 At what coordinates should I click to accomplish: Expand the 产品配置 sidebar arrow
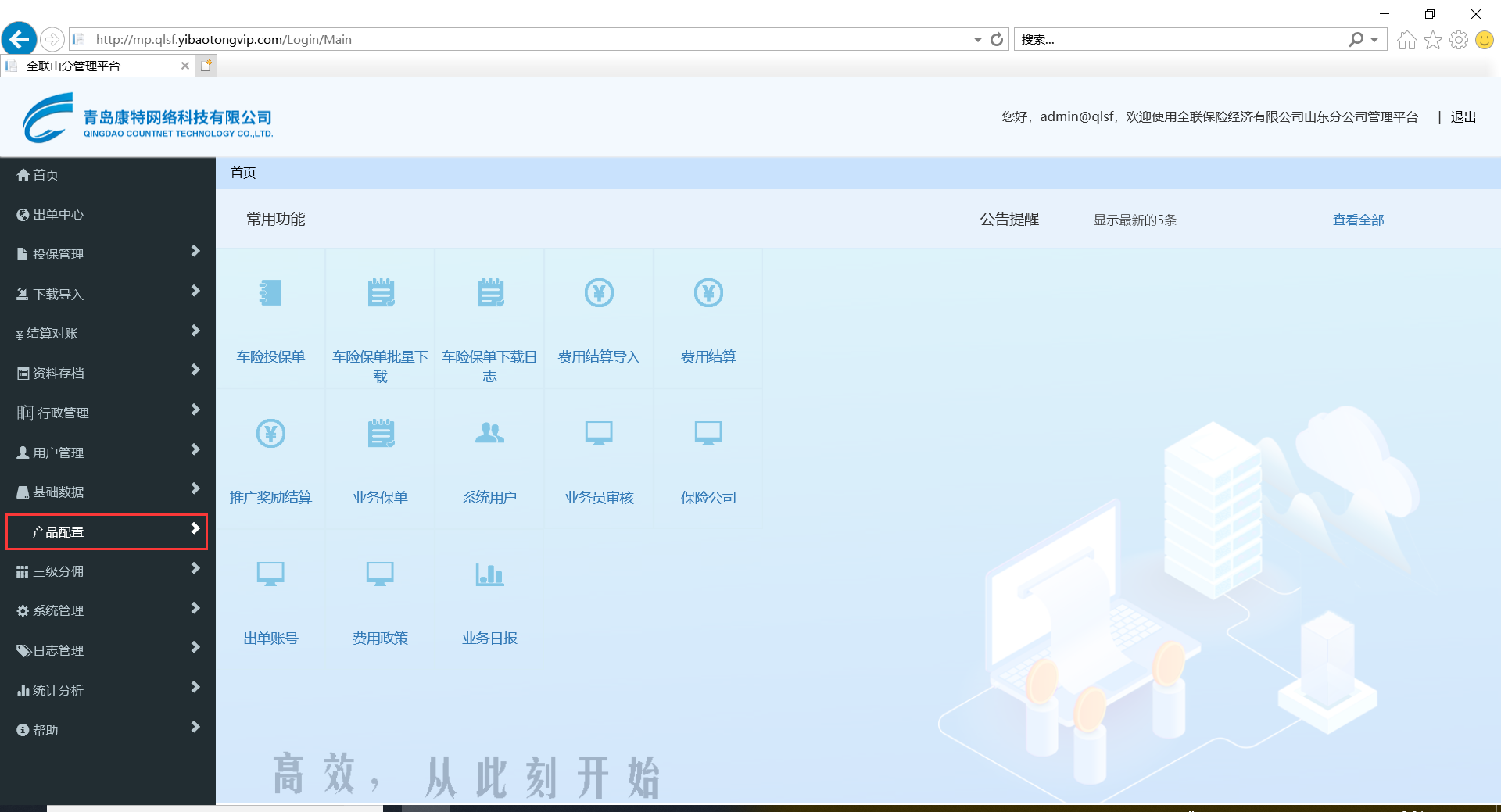coord(195,529)
